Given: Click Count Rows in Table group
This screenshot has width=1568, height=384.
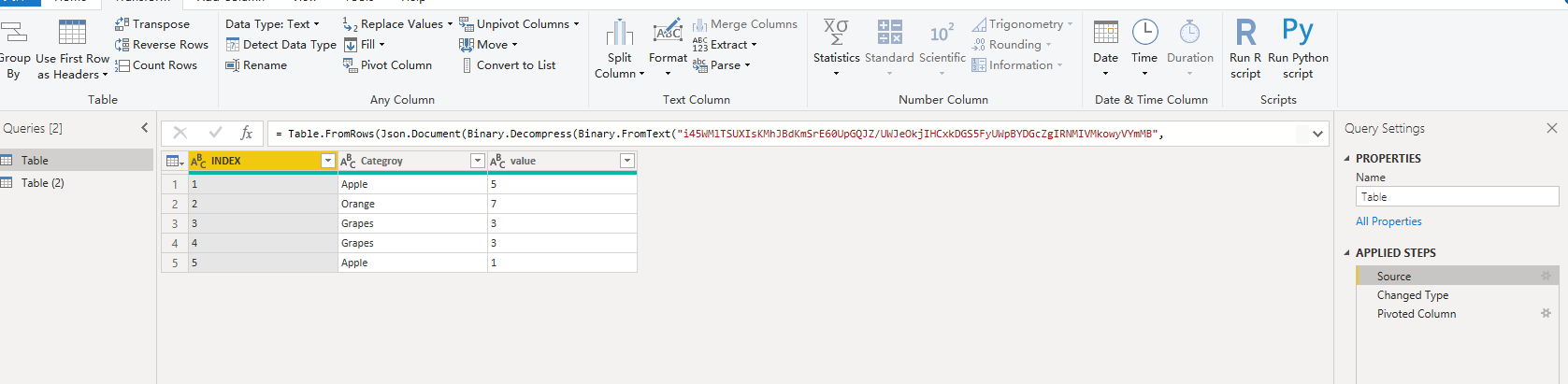Looking at the screenshot, I should coord(155,65).
